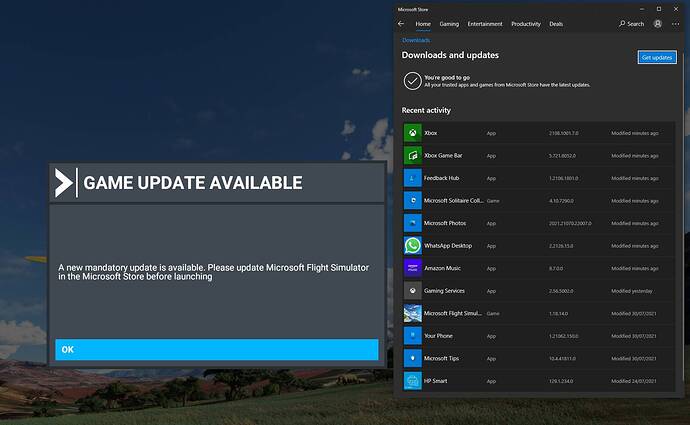690x425 pixels.
Task: Click the 'Microsoft Store' window title text
Action: (x=413, y=9)
